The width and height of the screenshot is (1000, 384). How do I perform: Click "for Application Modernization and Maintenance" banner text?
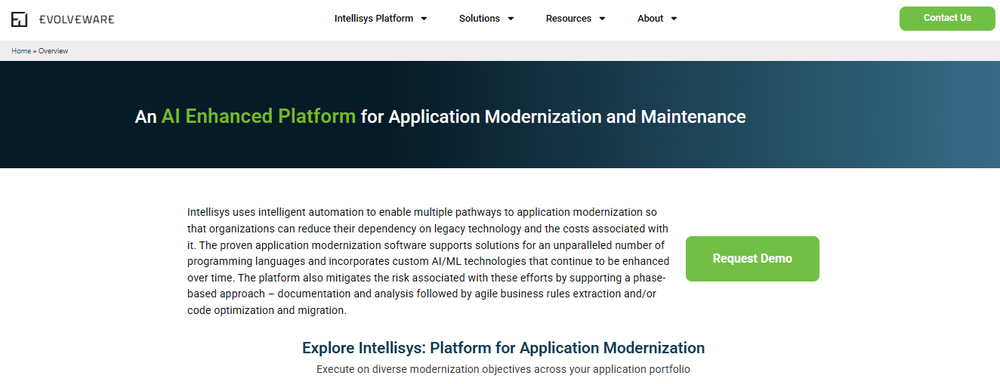553,117
